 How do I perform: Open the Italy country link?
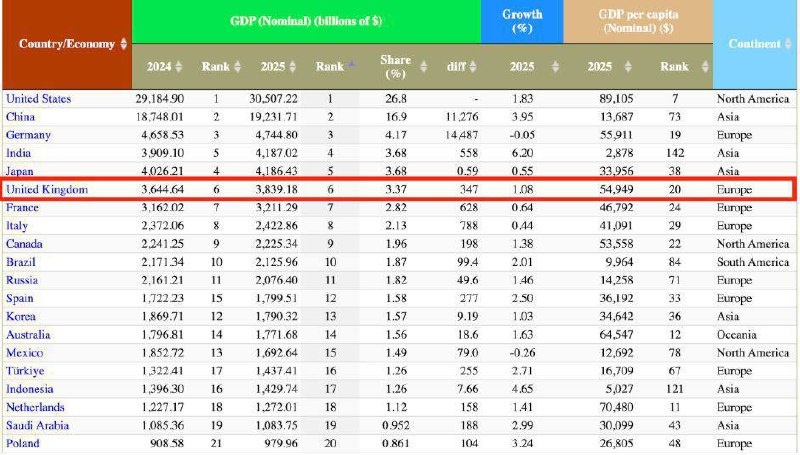17,226
